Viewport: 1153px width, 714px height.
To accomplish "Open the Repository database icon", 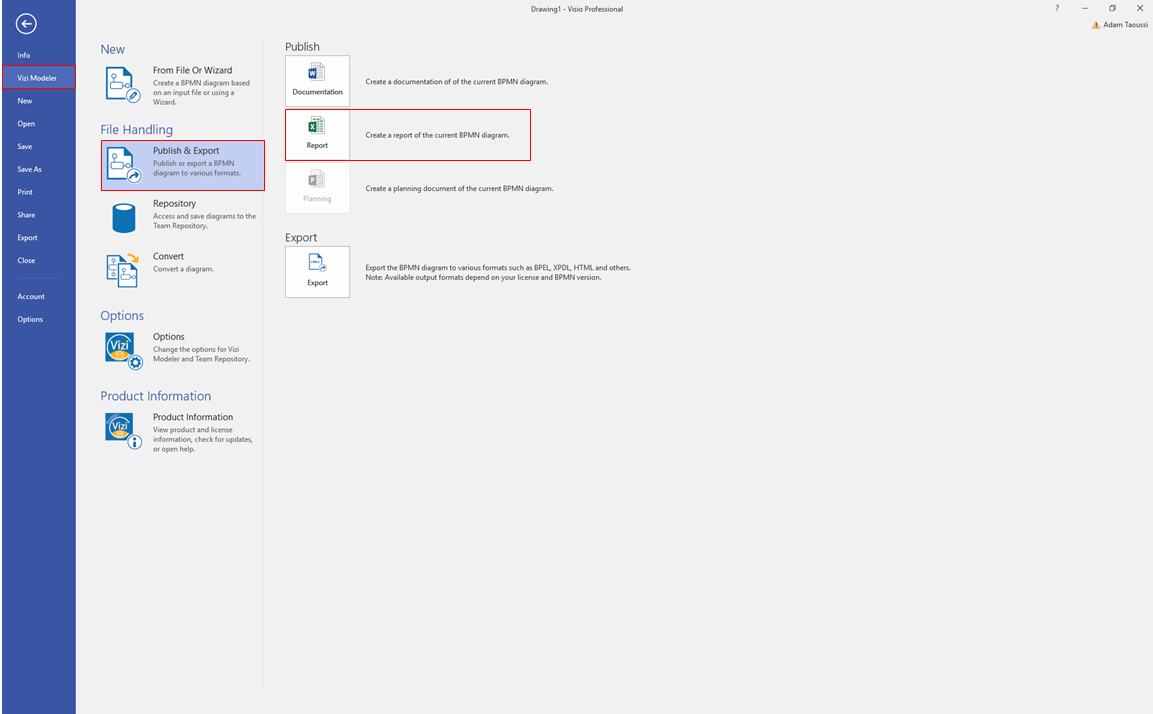I will point(124,218).
